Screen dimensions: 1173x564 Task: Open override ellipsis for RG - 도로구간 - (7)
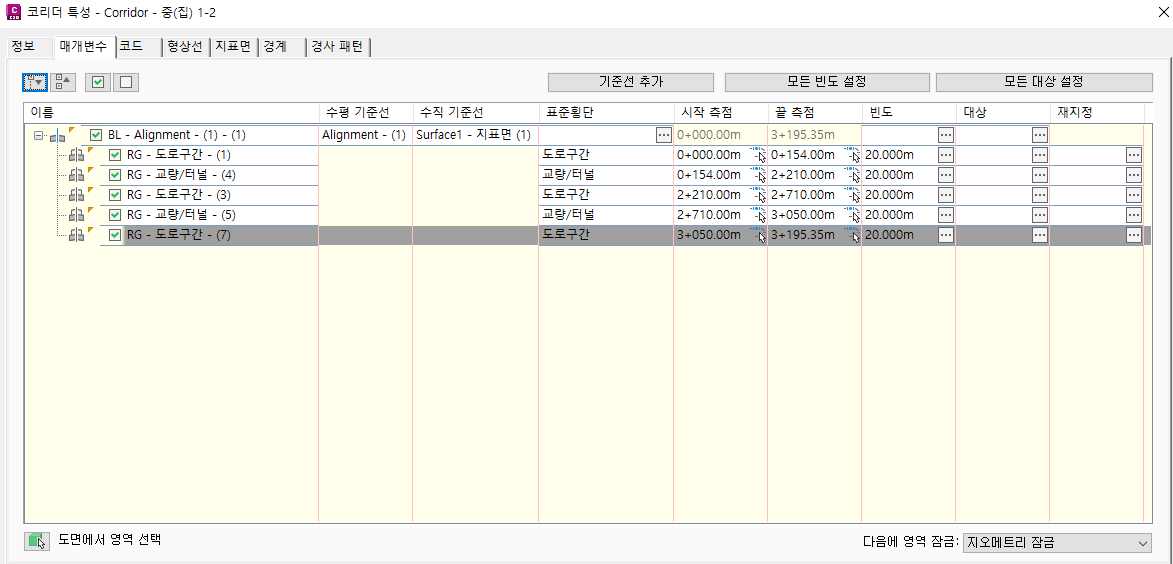tap(1134, 235)
